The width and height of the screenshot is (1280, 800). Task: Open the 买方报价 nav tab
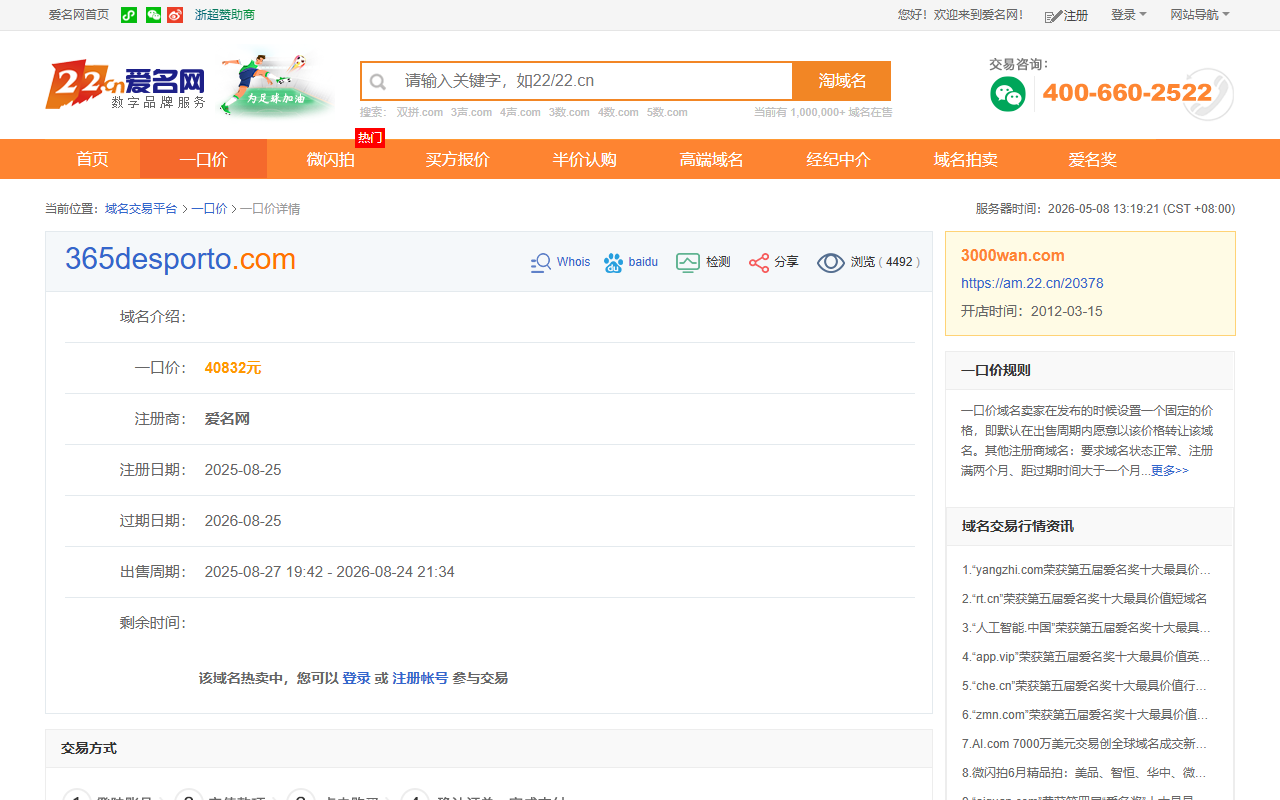(x=457, y=159)
